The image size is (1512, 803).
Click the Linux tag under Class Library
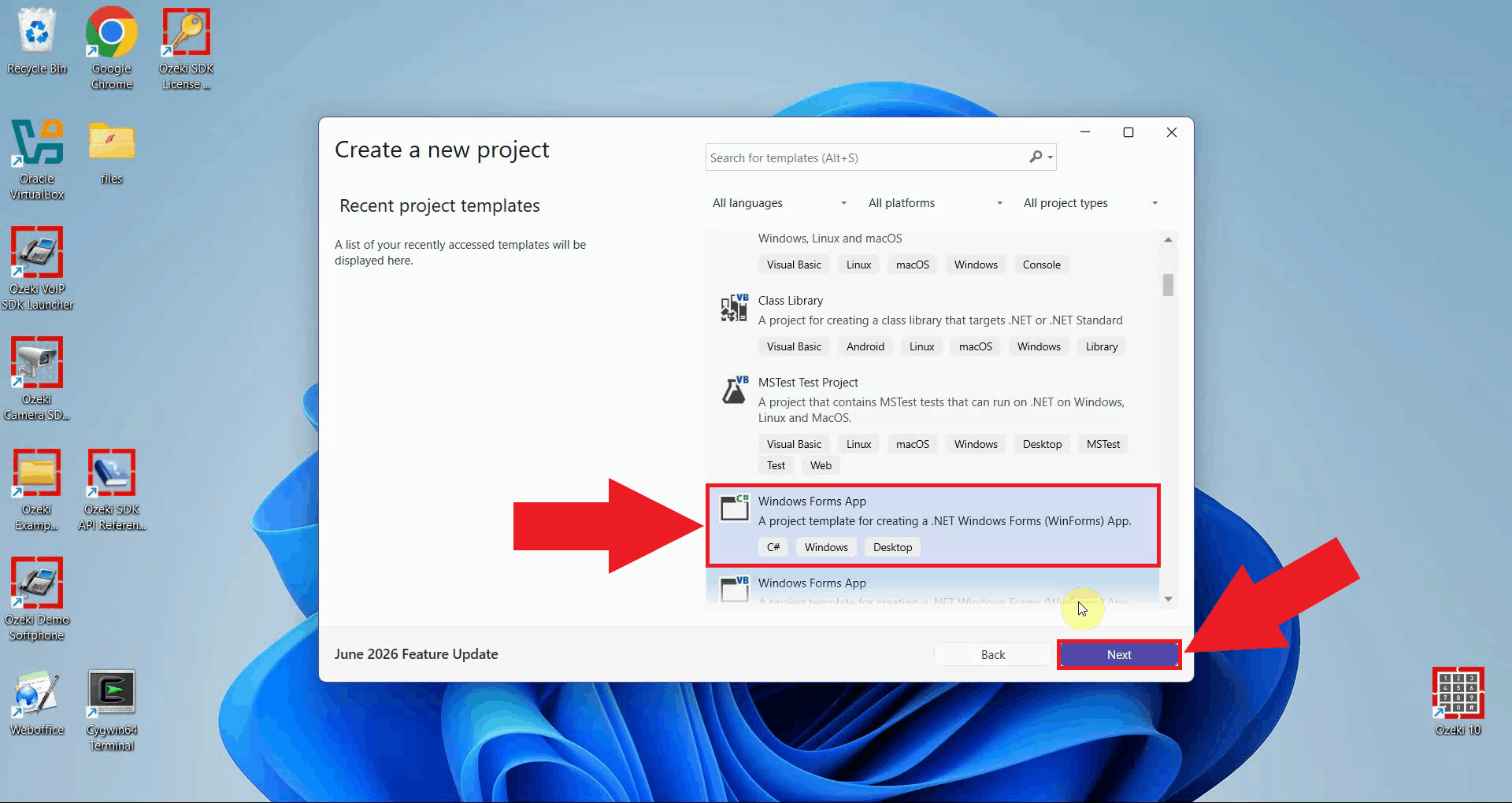921,346
